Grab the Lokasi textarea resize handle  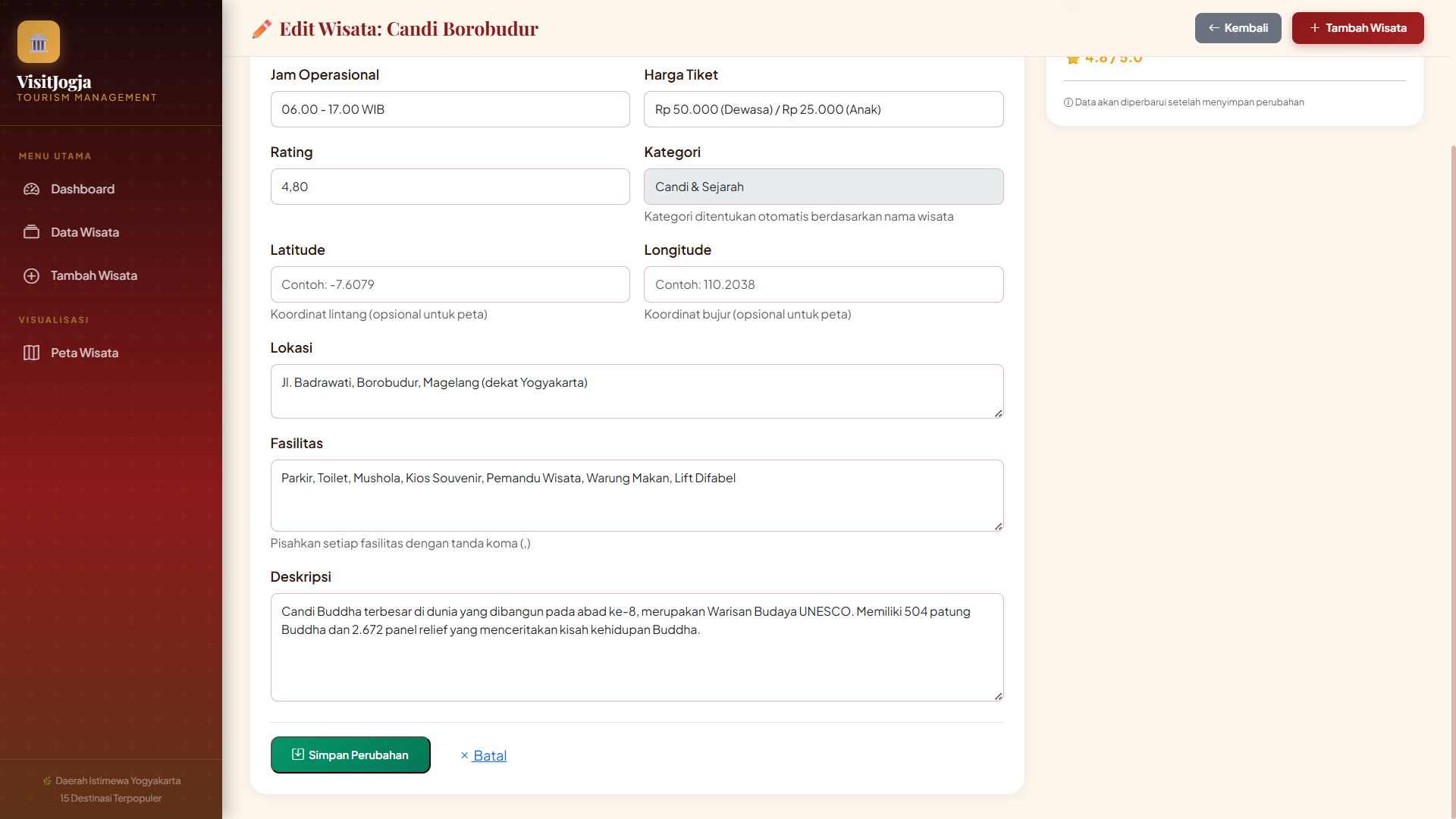click(x=998, y=413)
